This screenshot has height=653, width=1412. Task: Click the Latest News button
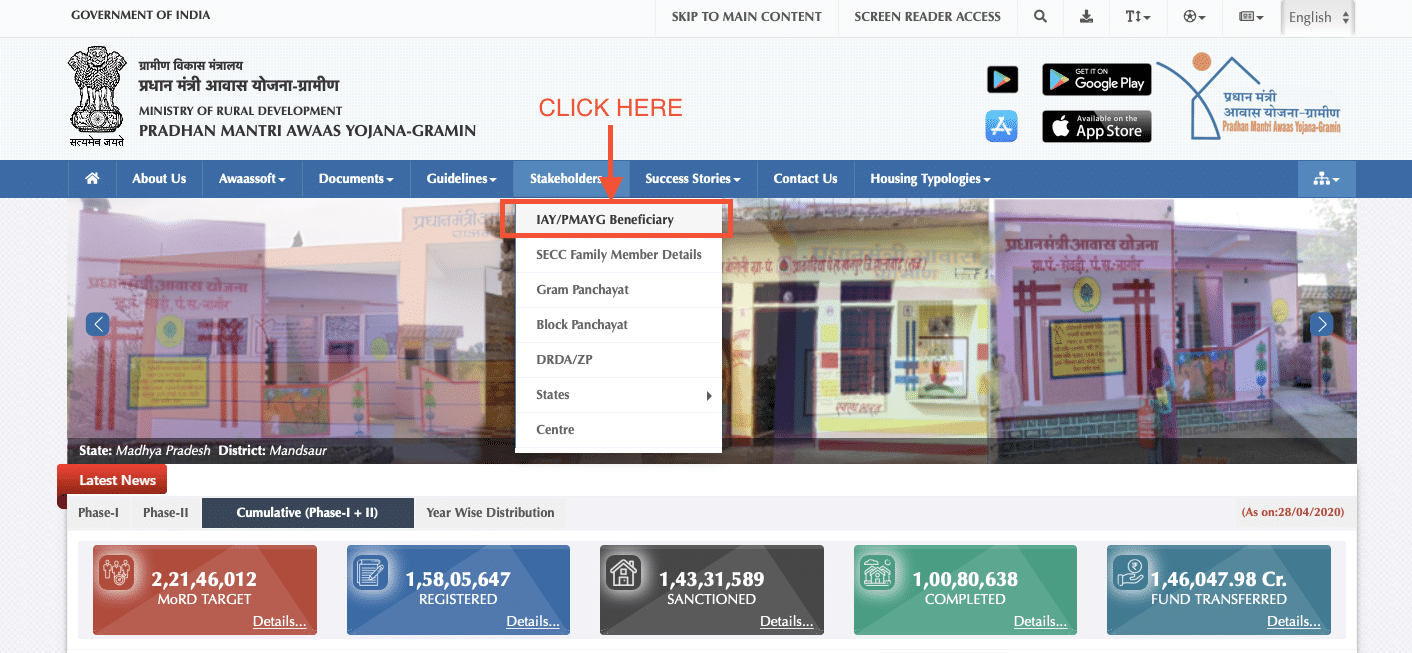point(117,481)
